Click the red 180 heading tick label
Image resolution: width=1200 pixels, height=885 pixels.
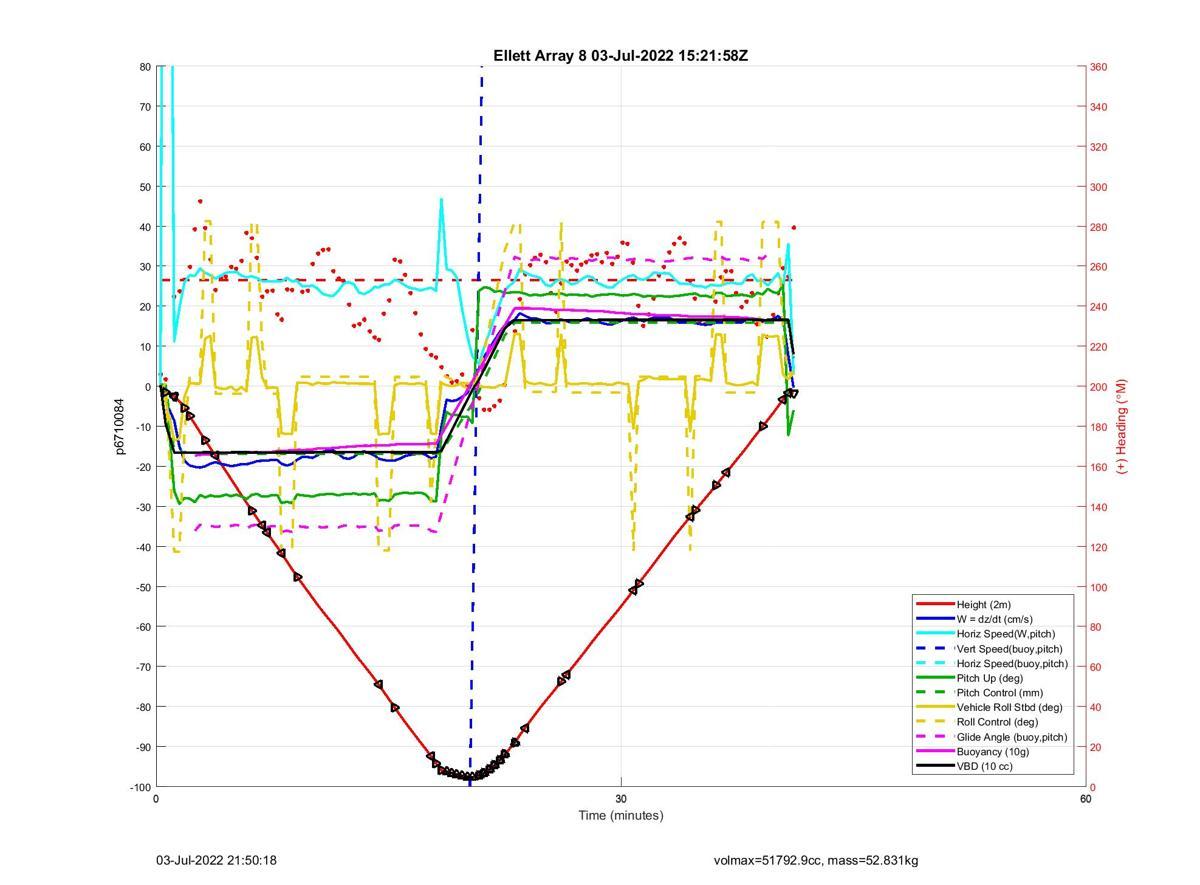[1098, 427]
